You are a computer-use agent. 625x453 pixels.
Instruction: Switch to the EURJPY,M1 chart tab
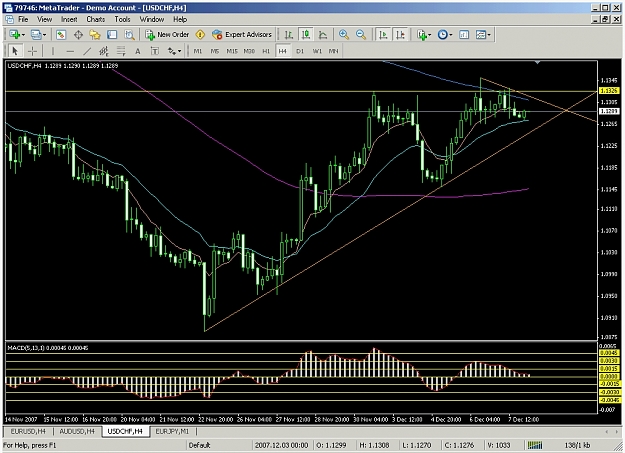tap(172, 431)
